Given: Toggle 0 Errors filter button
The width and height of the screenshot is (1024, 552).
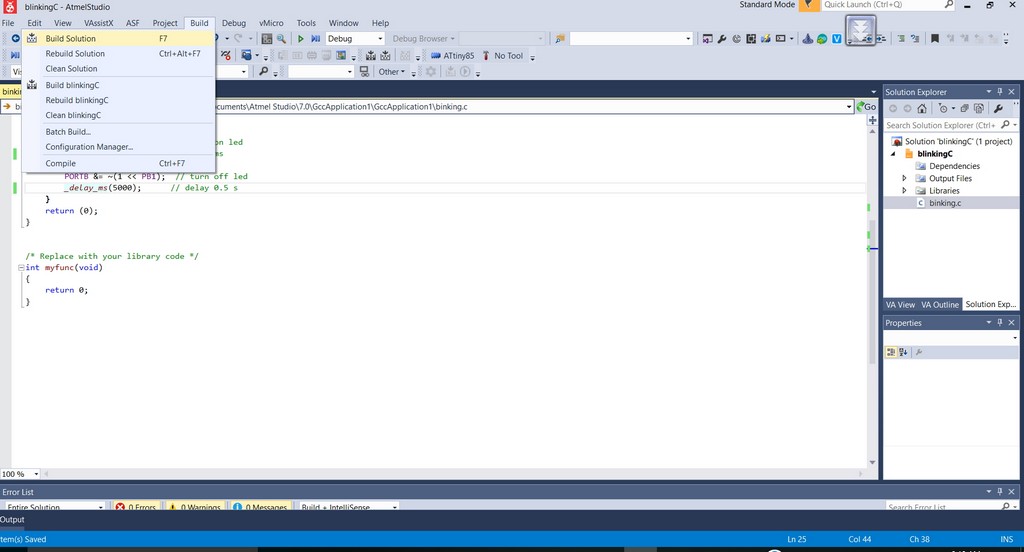Looking at the screenshot, I should click(x=136, y=507).
